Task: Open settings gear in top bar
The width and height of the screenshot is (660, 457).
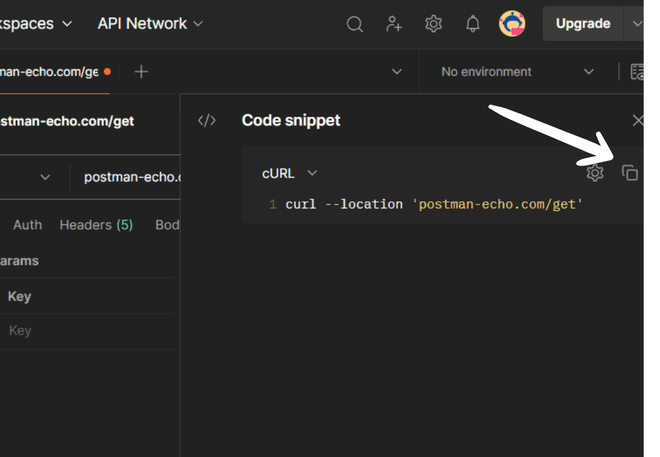Action: [433, 24]
